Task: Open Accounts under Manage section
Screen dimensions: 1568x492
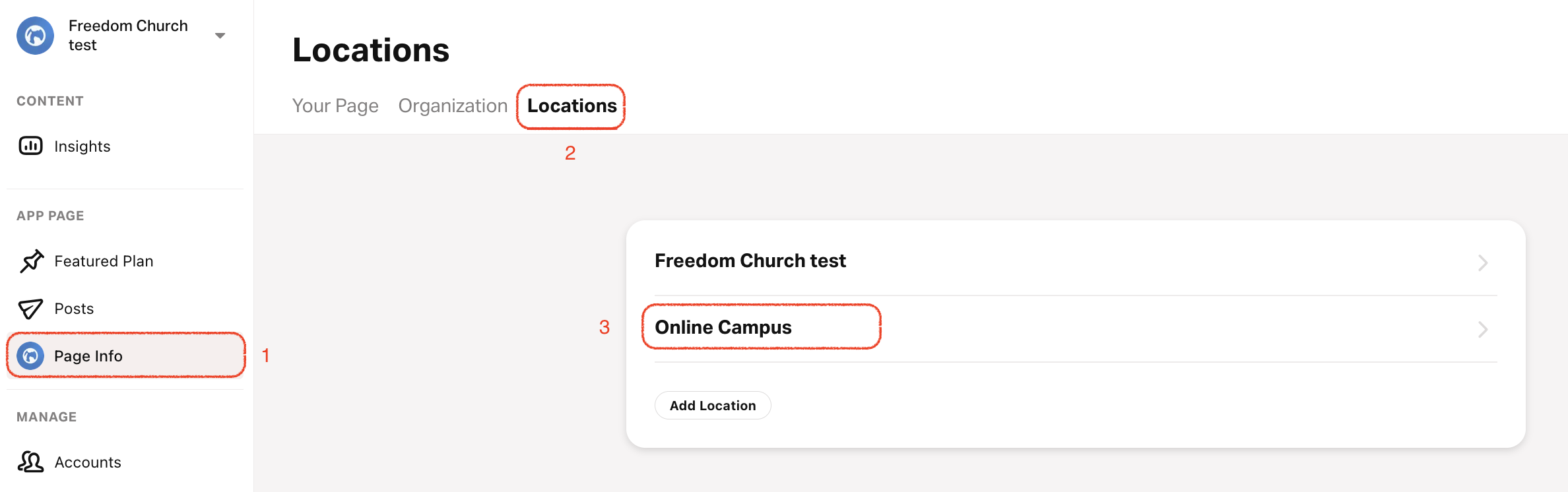Action: click(88, 462)
